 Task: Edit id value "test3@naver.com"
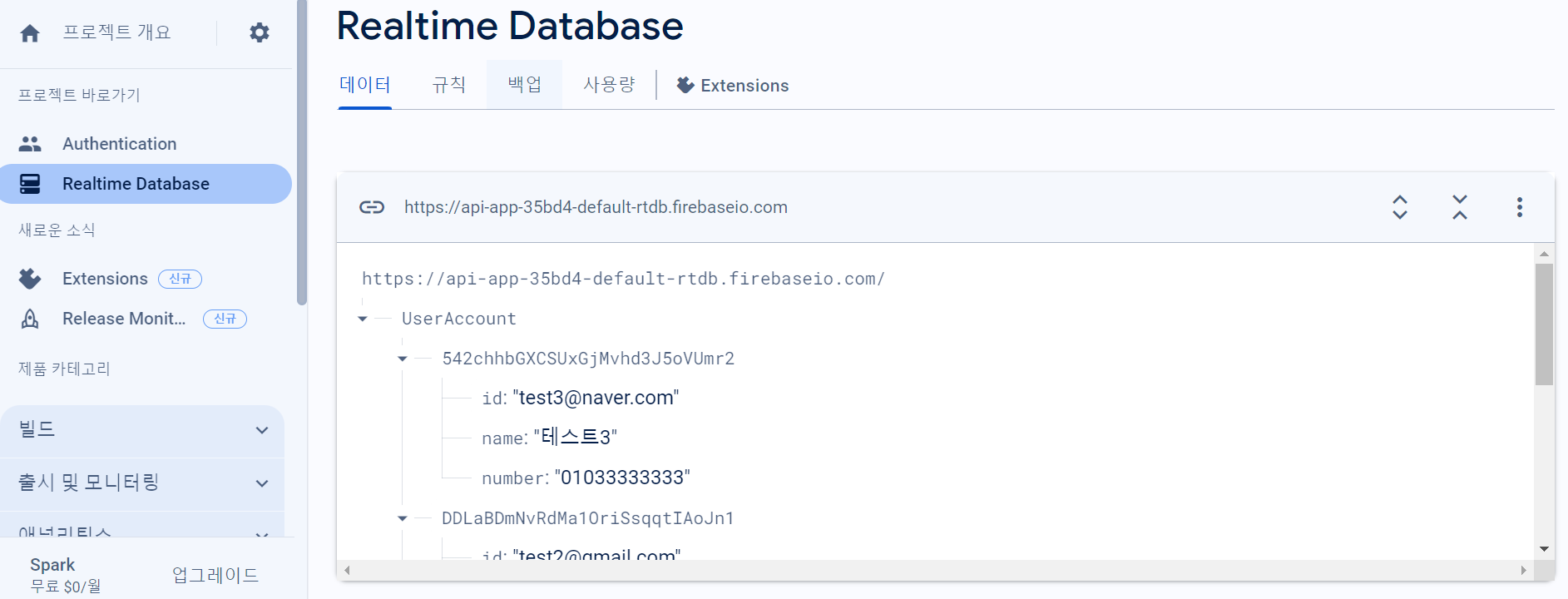click(x=596, y=399)
